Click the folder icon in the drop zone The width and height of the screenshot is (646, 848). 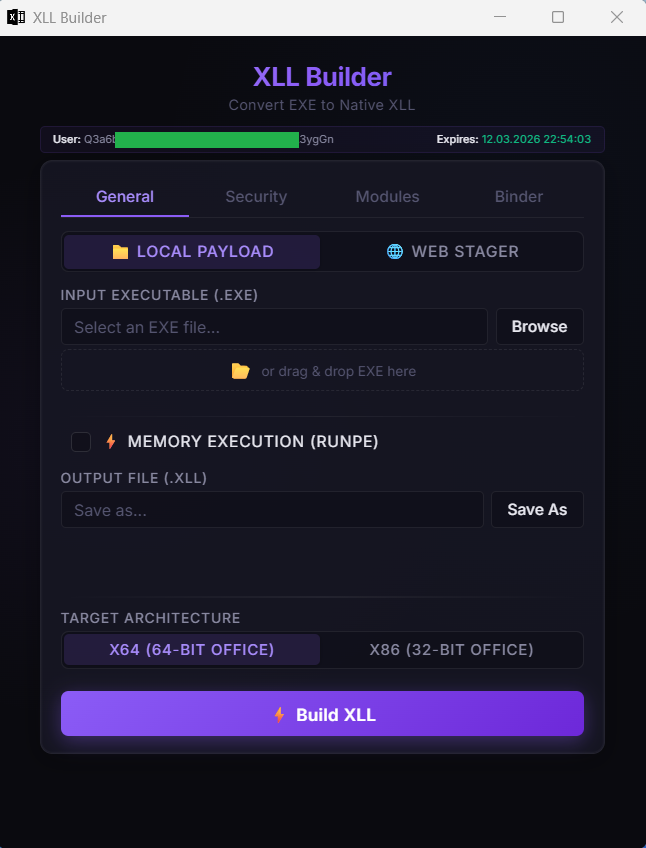click(x=240, y=370)
